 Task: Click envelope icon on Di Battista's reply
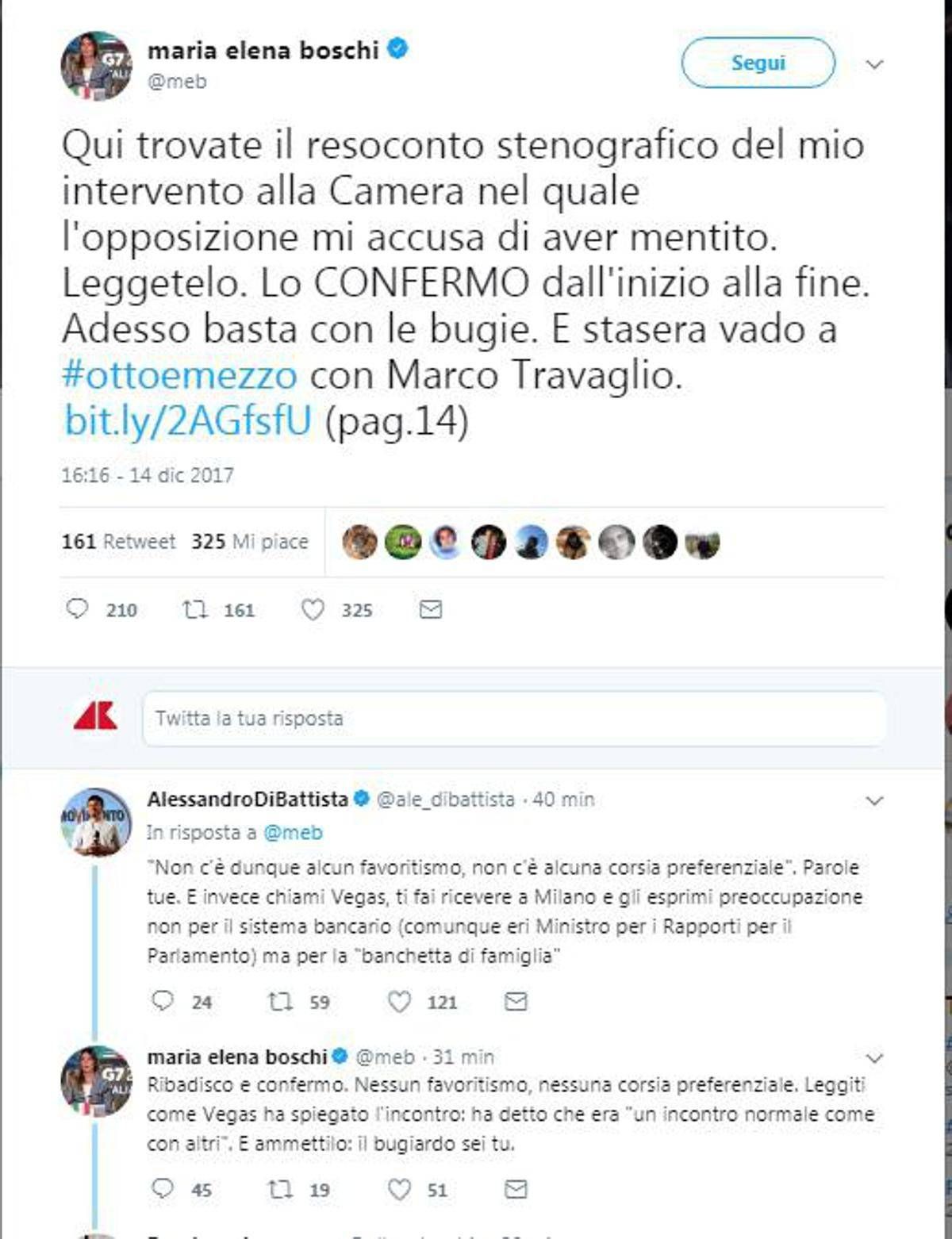tap(516, 1002)
